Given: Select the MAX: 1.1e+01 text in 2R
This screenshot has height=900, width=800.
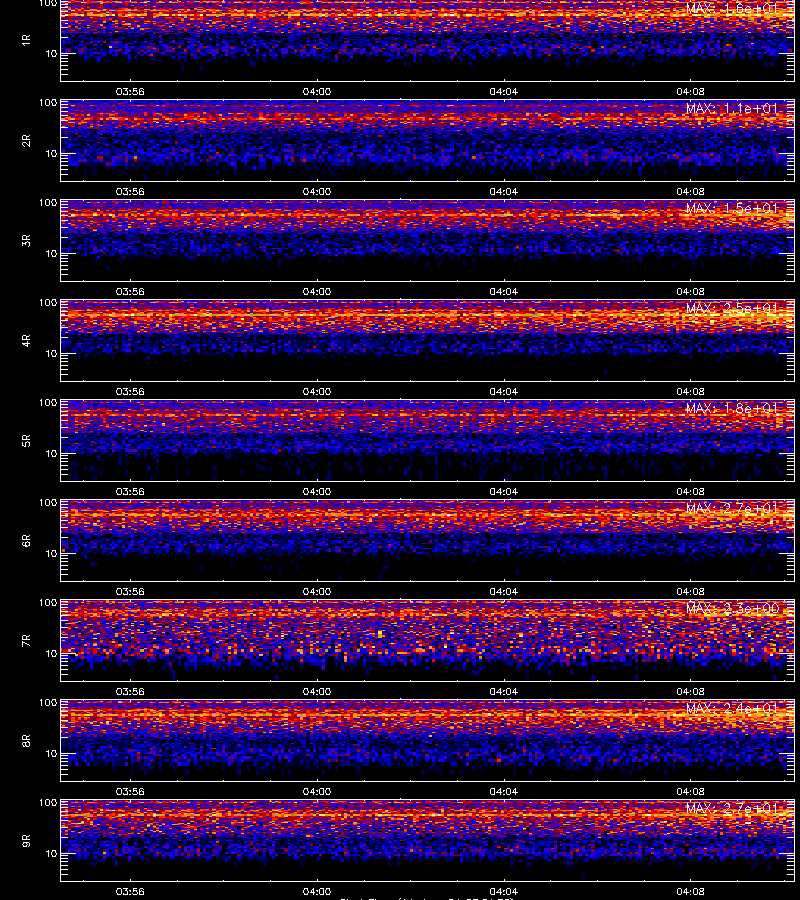Looking at the screenshot, I should [x=732, y=108].
